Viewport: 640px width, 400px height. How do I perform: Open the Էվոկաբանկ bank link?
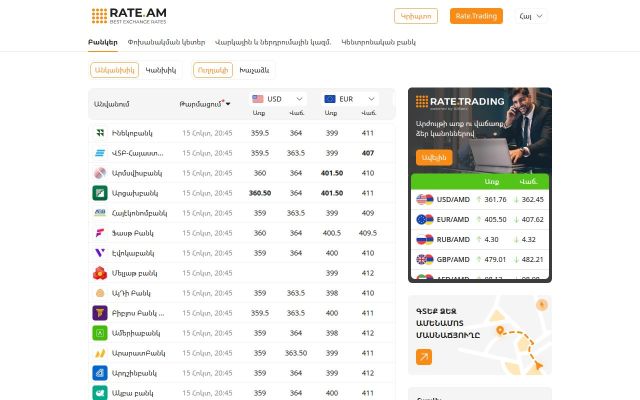point(133,253)
